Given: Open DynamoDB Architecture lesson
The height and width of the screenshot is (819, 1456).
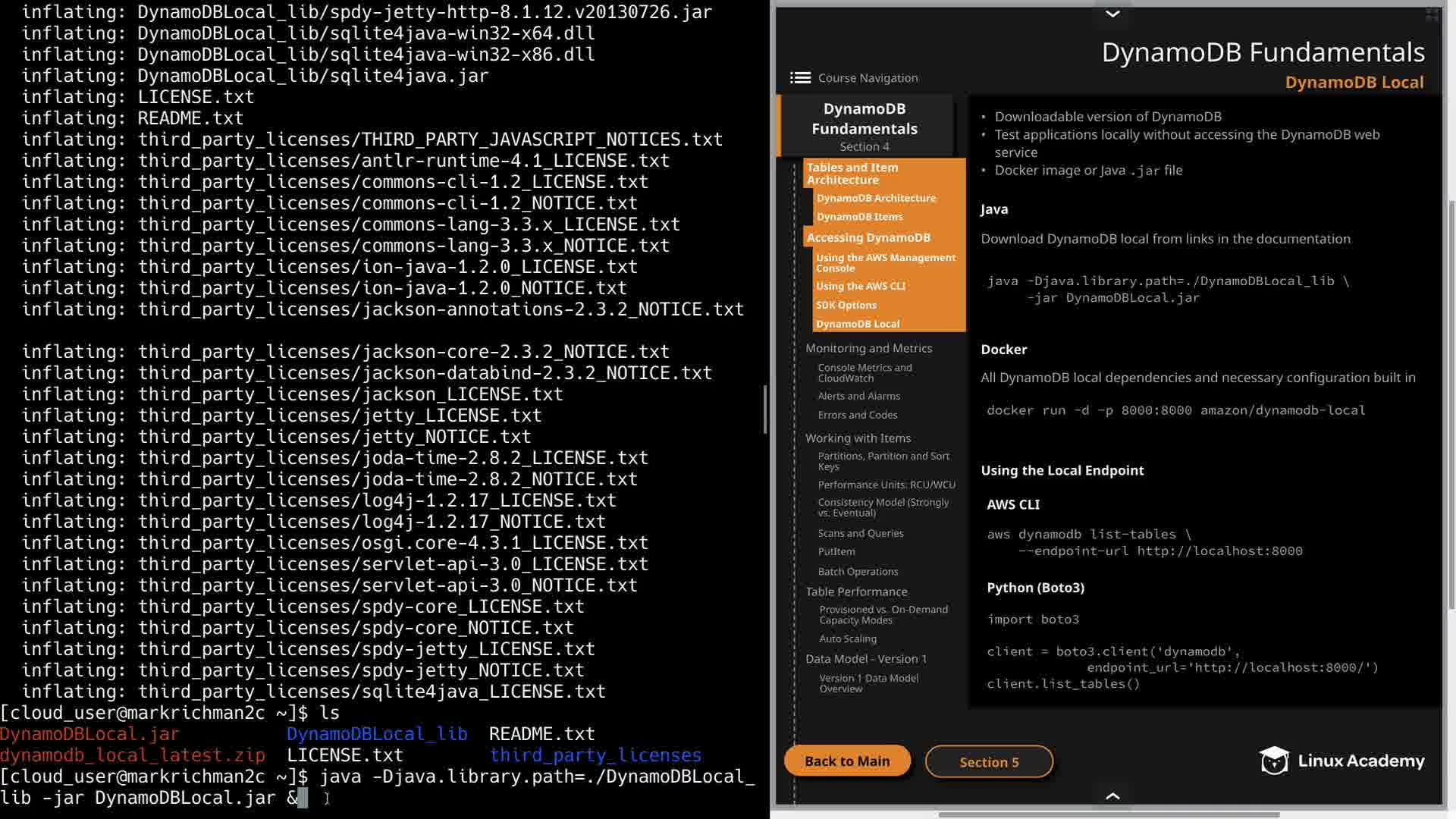Looking at the screenshot, I should pyautogui.click(x=876, y=198).
